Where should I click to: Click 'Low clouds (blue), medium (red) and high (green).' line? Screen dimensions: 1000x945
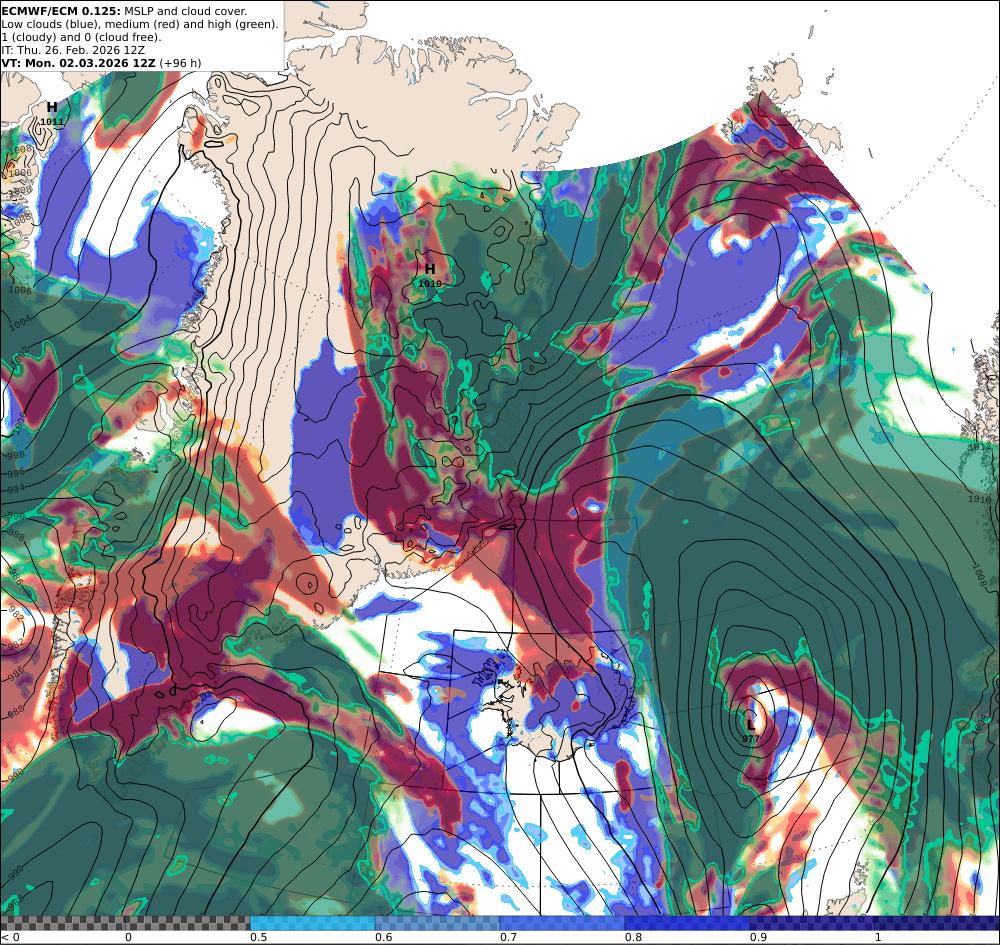[140, 24]
